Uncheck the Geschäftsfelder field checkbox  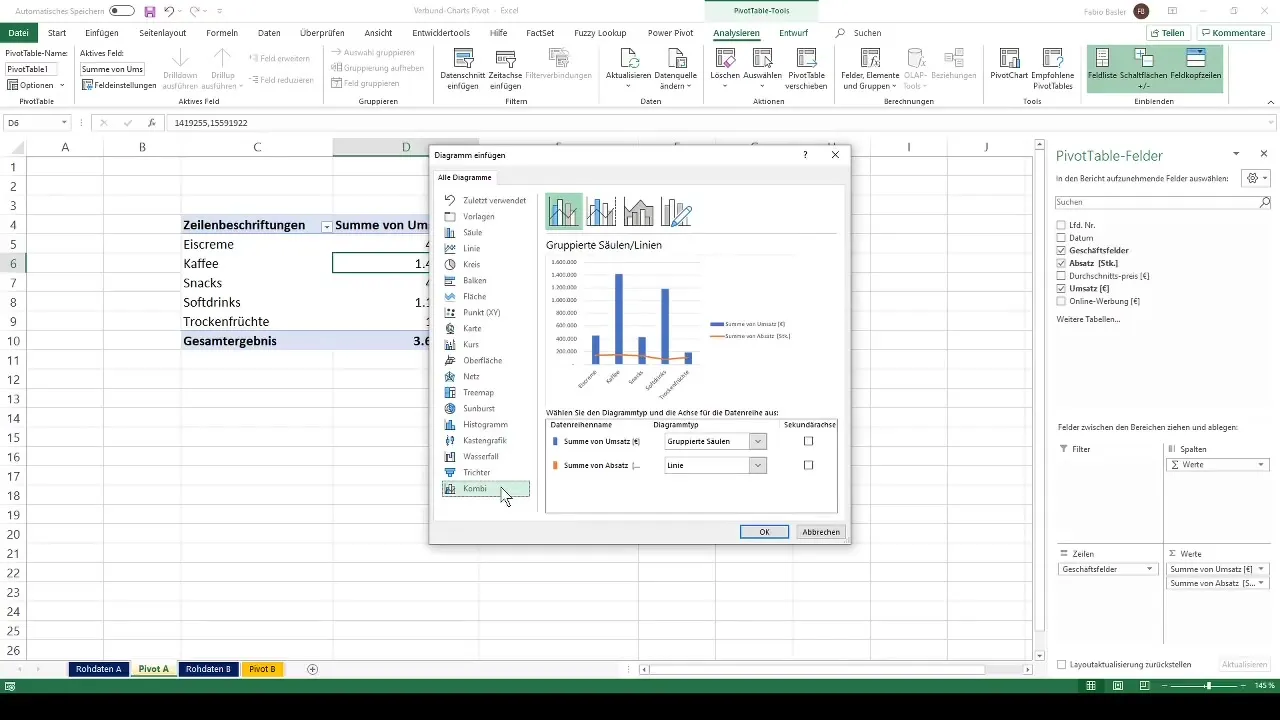(x=1061, y=250)
